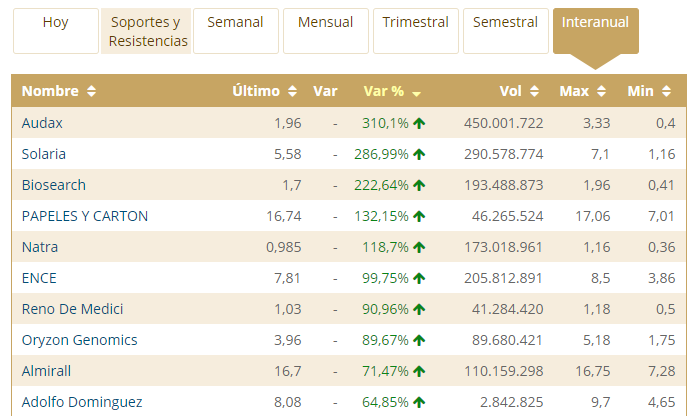Click the Var column header

(325, 91)
